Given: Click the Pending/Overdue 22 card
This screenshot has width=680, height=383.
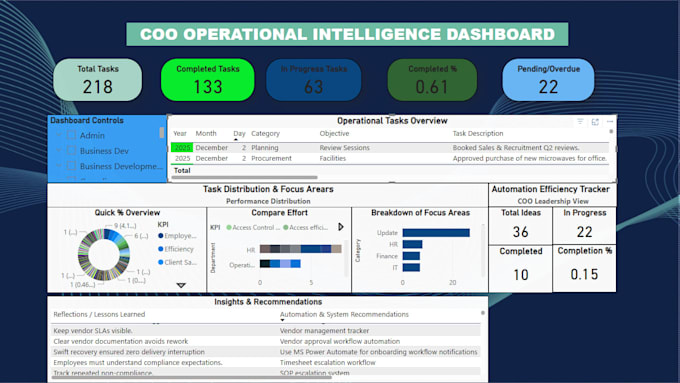Looking at the screenshot, I should click(x=548, y=80).
